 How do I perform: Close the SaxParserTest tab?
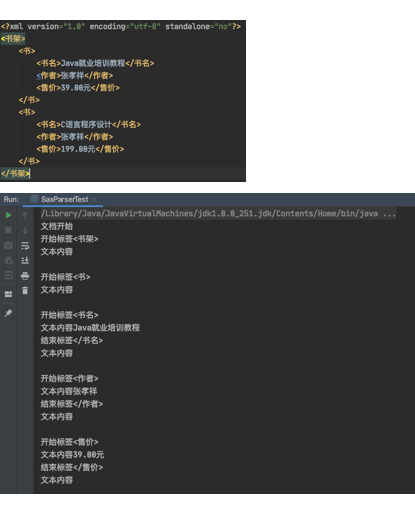pos(94,199)
